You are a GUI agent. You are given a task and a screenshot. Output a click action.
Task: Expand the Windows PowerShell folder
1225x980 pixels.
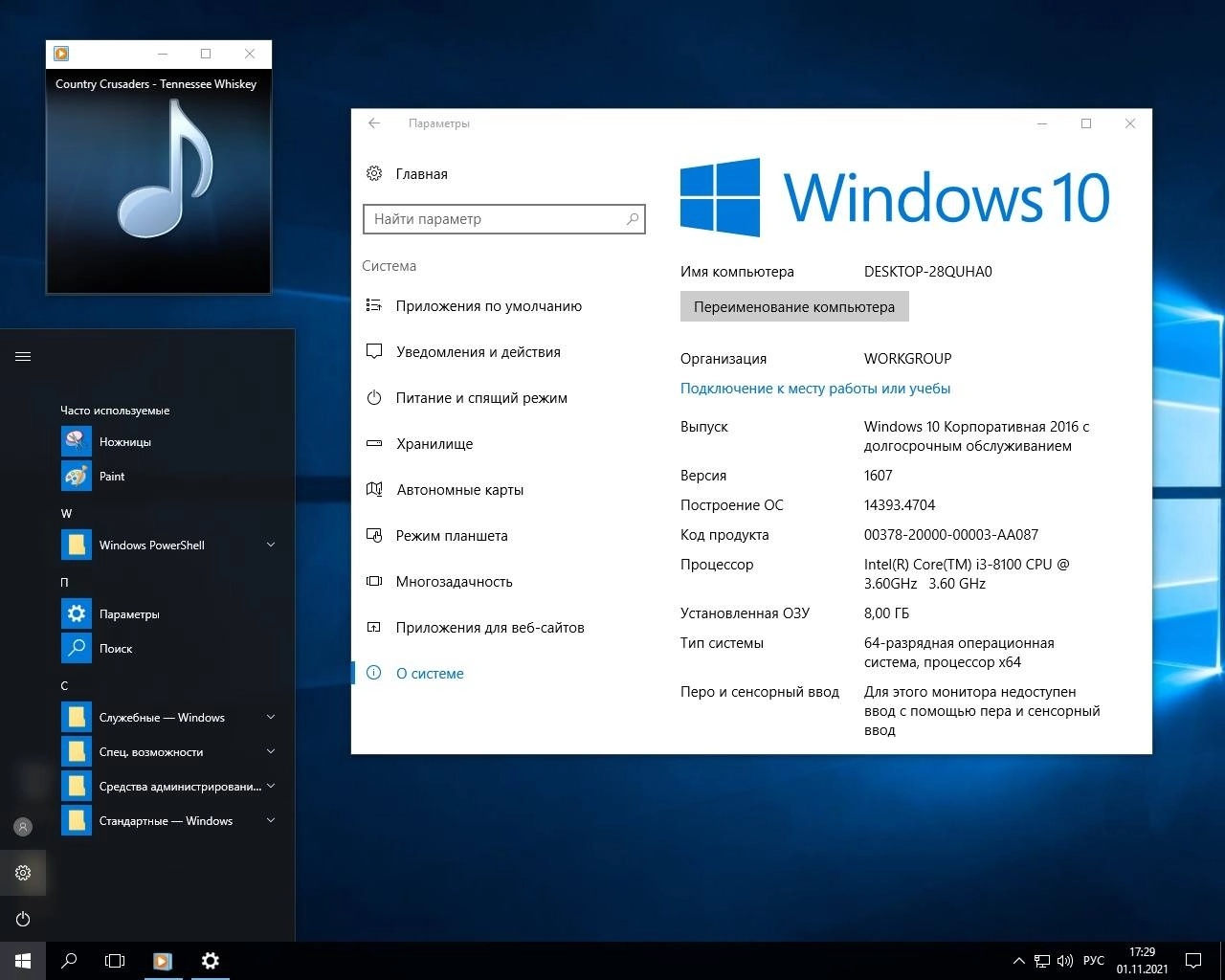click(271, 545)
